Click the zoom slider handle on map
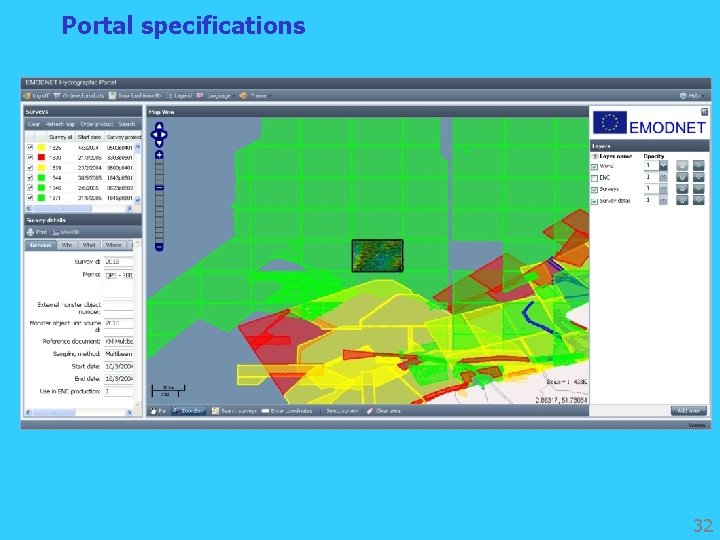This screenshot has height=540, width=720. [x=159, y=188]
